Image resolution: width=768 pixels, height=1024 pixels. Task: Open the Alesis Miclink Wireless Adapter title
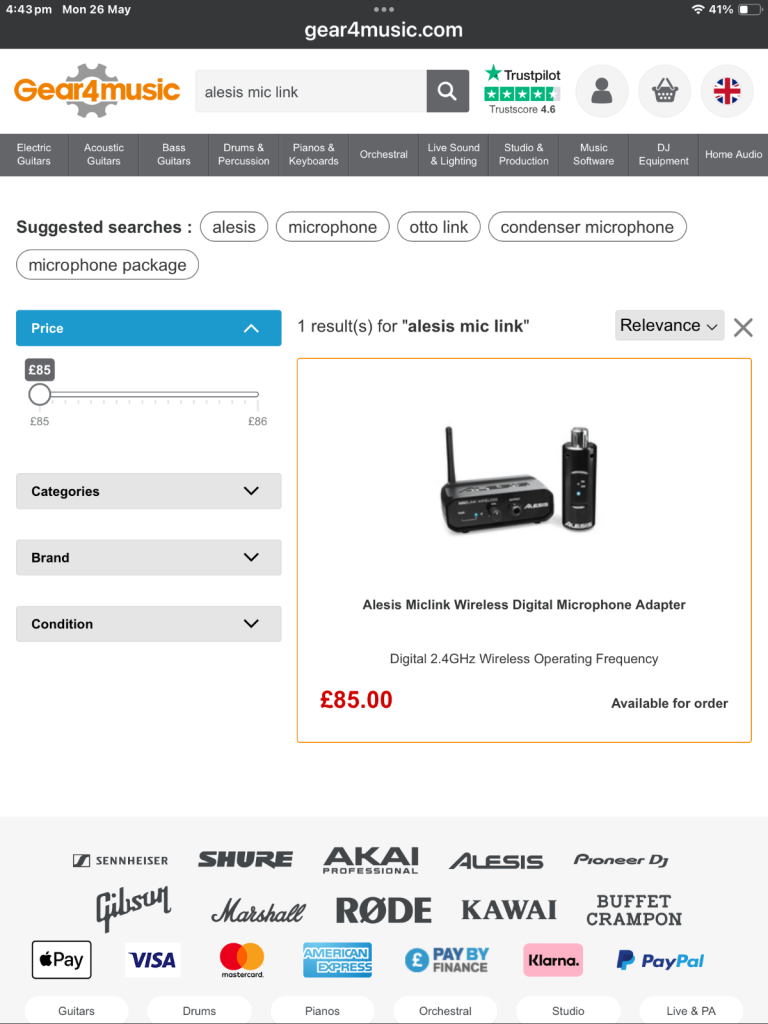(x=524, y=605)
